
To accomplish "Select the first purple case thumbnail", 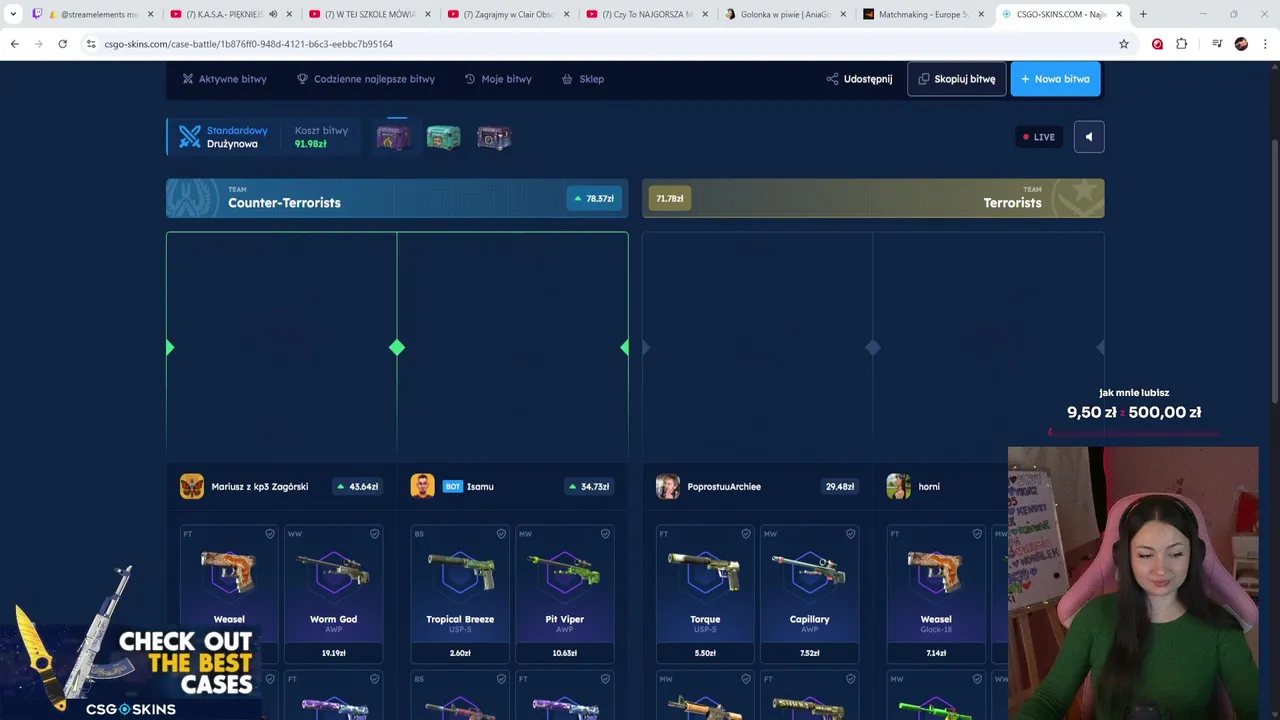I will (393, 138).
